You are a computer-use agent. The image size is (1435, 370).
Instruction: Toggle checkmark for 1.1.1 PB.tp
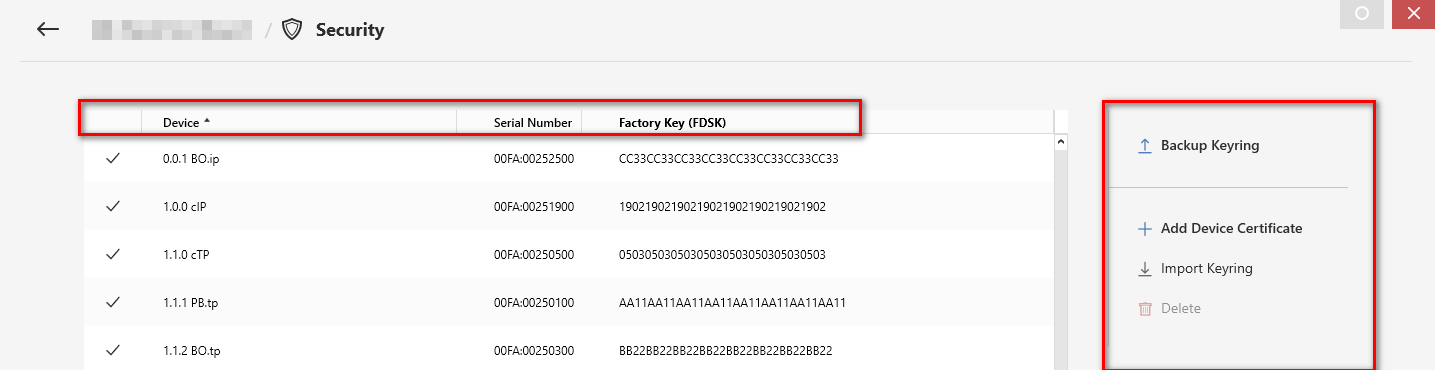point(113,302)
